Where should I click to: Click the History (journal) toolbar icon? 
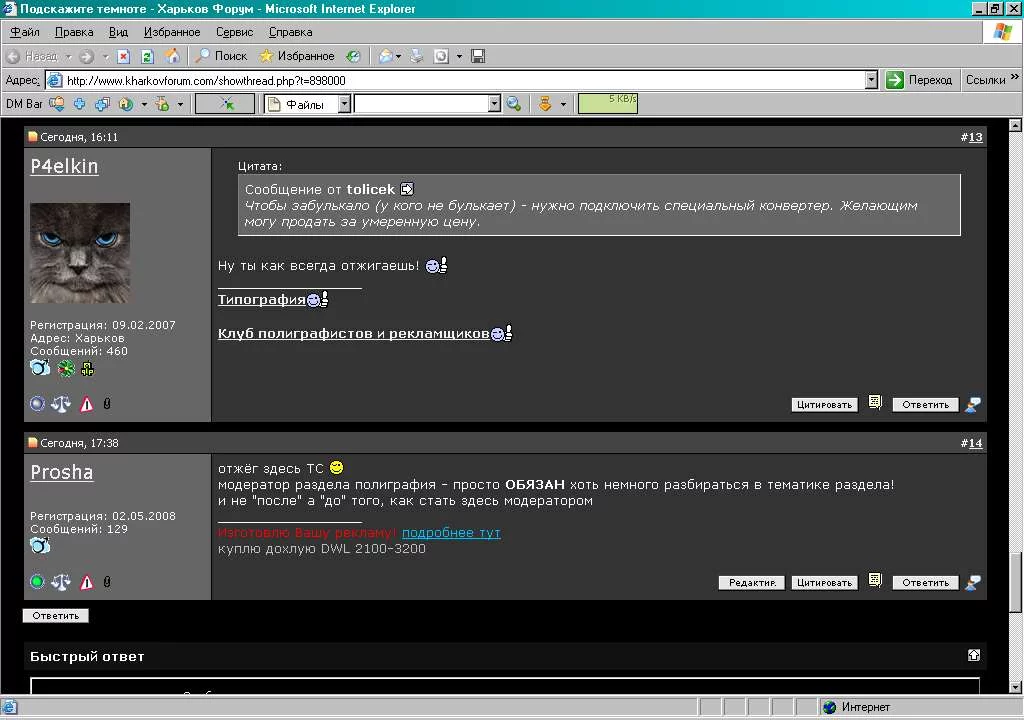click(353, 56)
